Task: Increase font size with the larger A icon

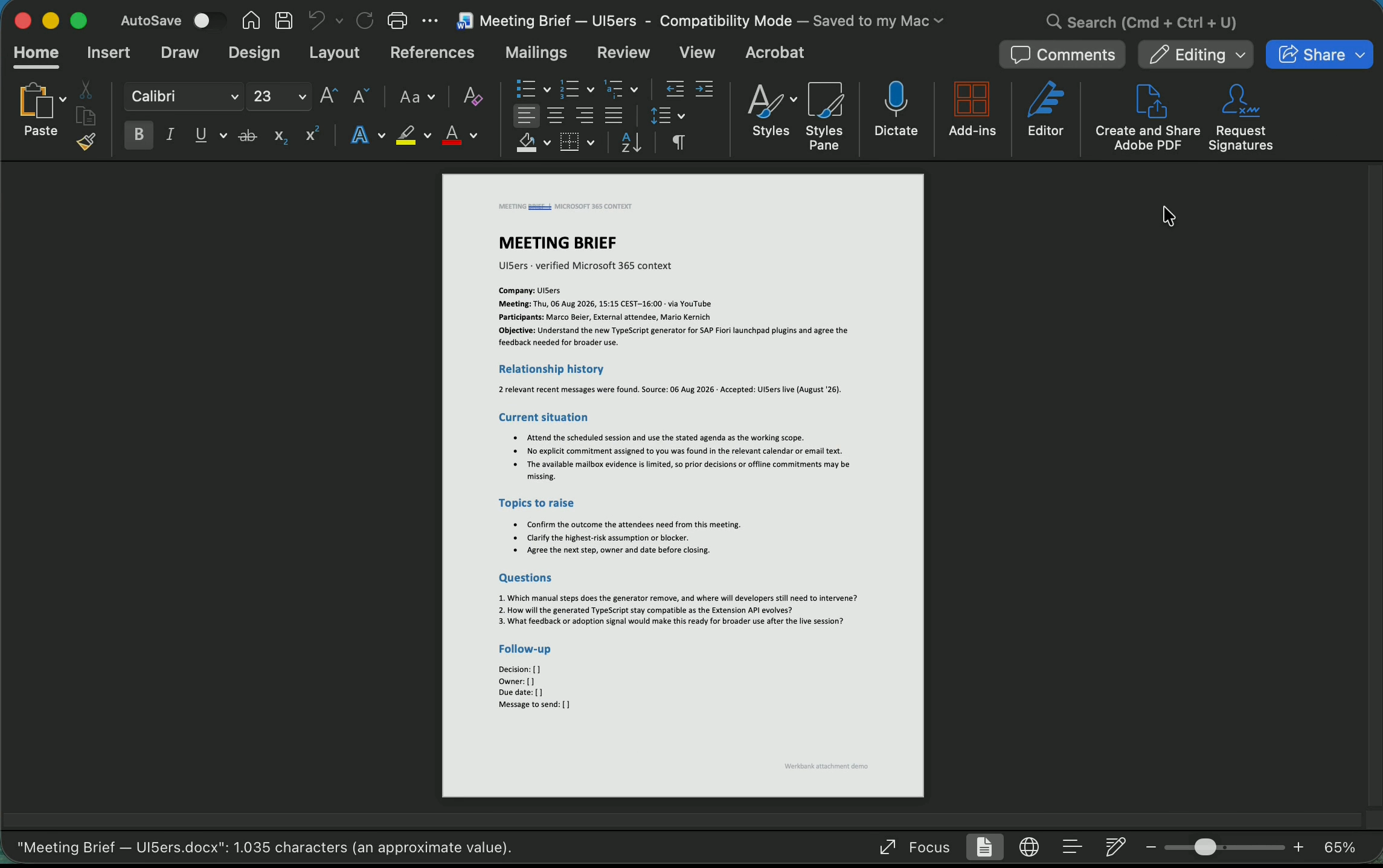Action: pos(329,96)
